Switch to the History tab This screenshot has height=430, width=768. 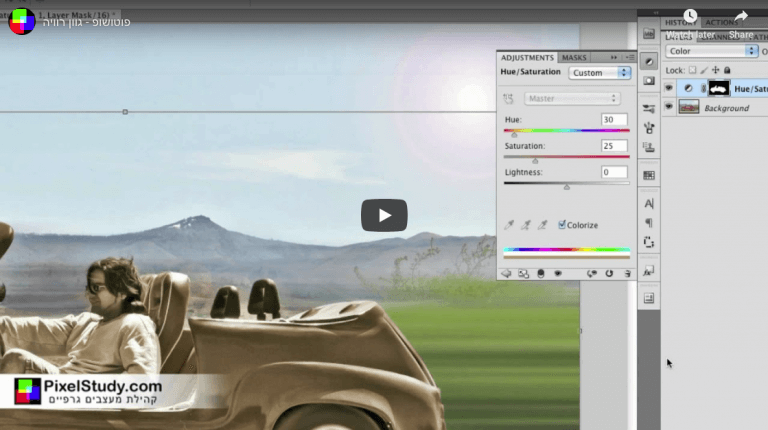pyautogui.click(x=681, y=23)
